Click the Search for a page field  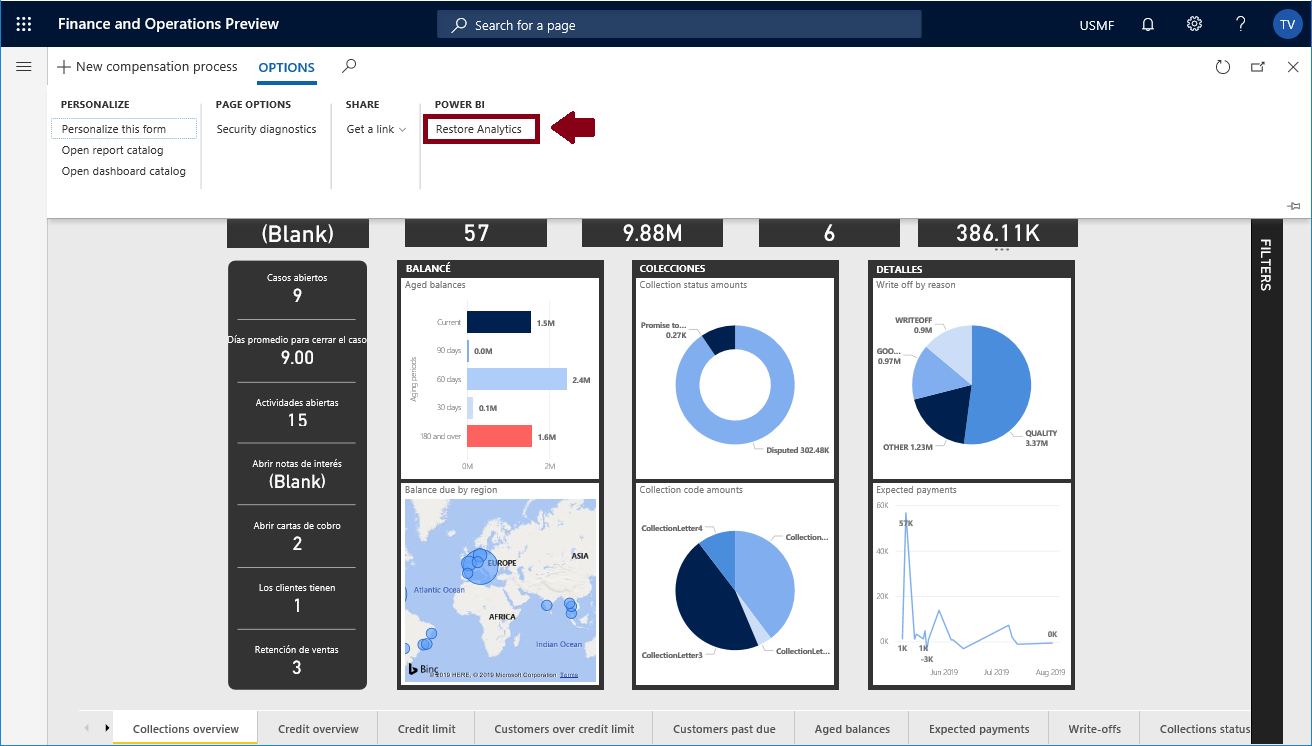click(679, 23)
